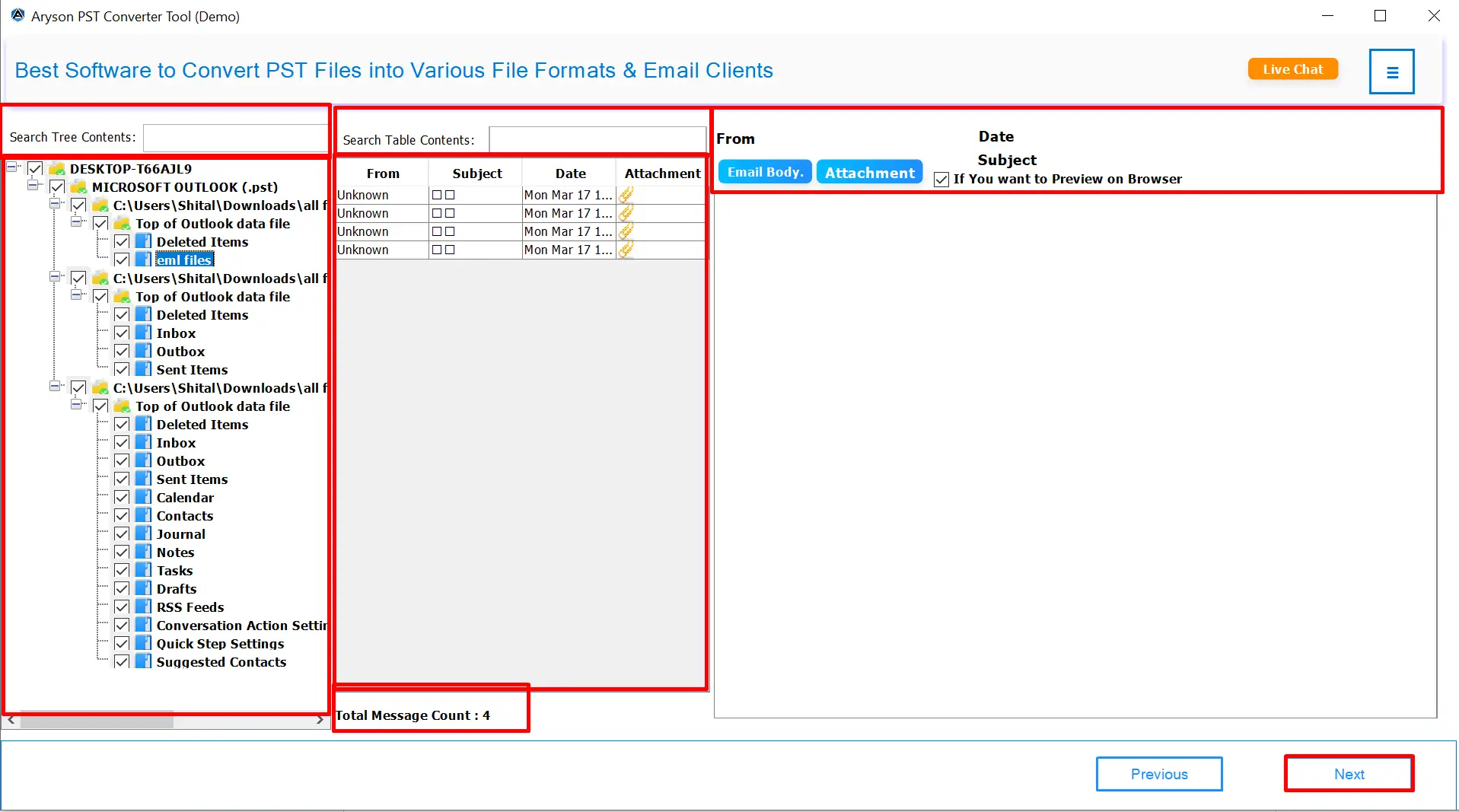Click the Search Table Contents field
This screenshot has width=1459, height=812.
tap(597, 140)
